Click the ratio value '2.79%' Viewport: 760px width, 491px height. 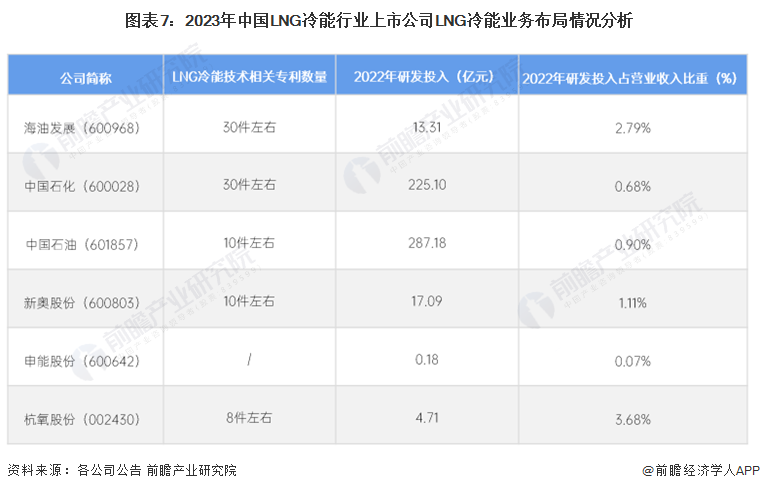pos(633,128)
